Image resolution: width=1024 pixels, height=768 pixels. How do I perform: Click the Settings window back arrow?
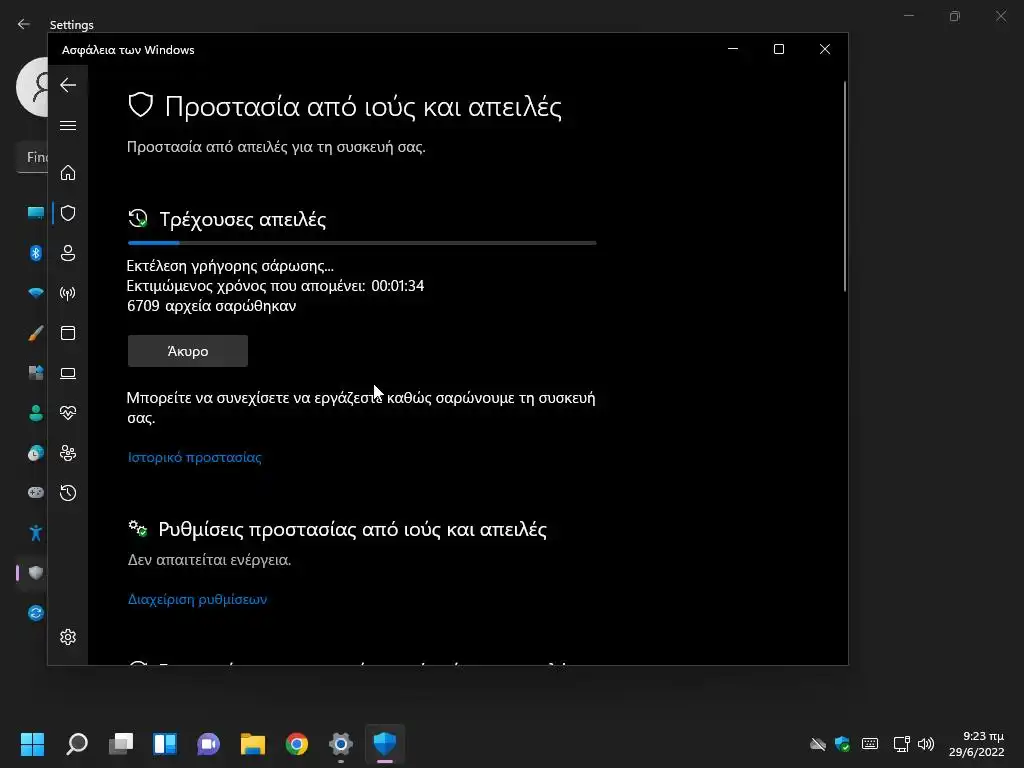24,24
